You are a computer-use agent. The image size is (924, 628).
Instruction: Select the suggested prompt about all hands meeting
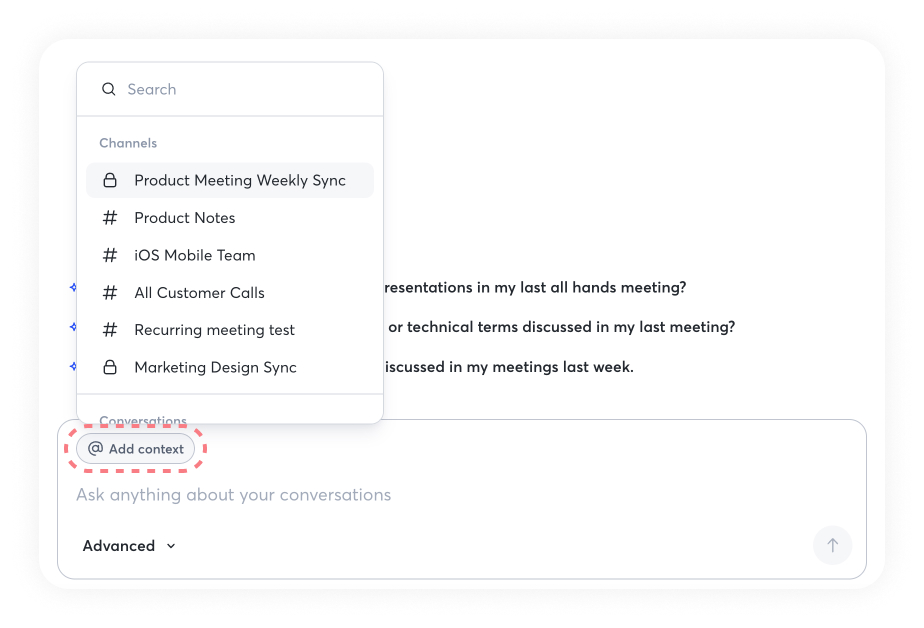click(x=535, y=288)
